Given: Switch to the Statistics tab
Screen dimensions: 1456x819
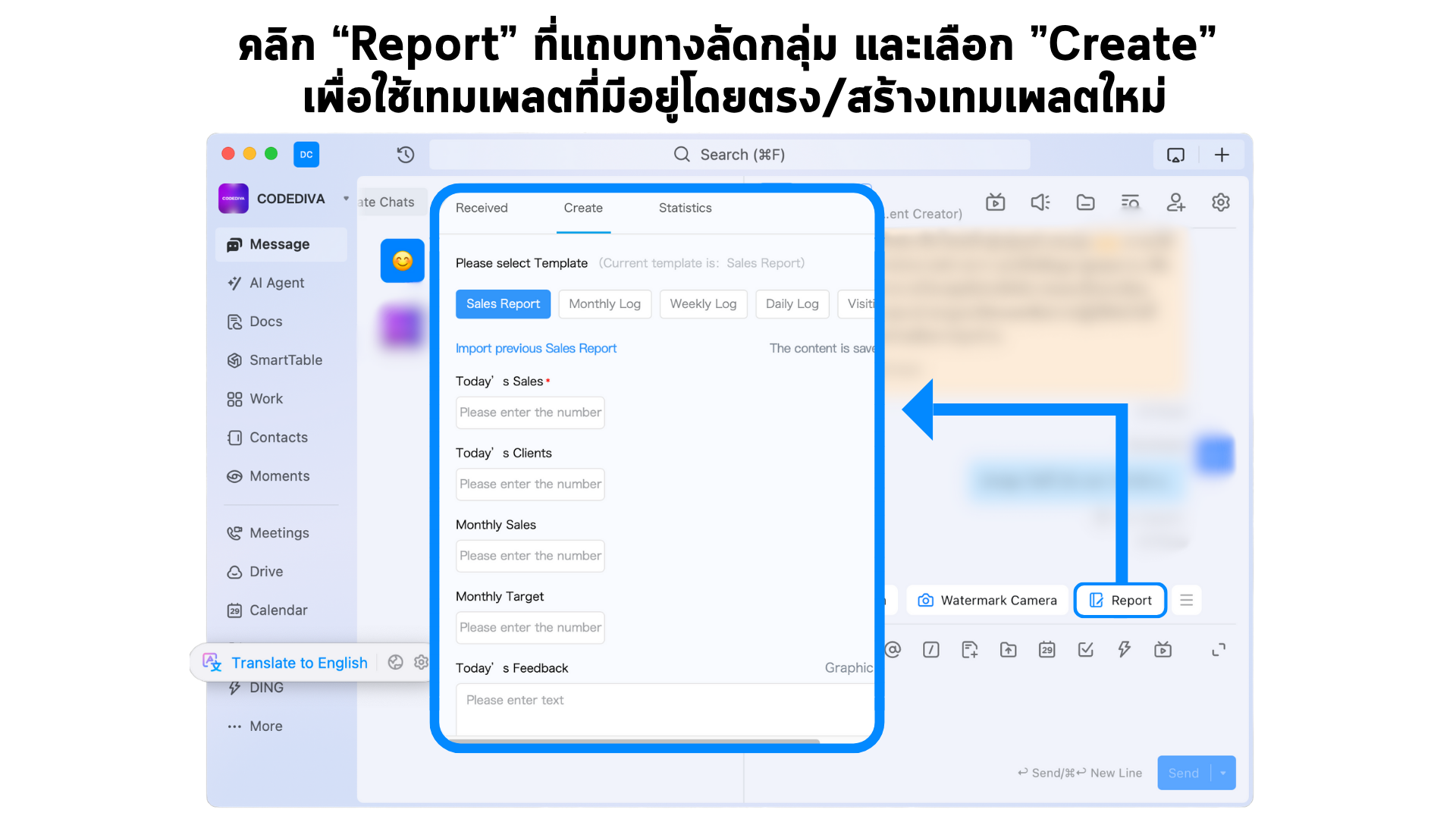Looking at the screenshot, I should [x=685, y=208].
